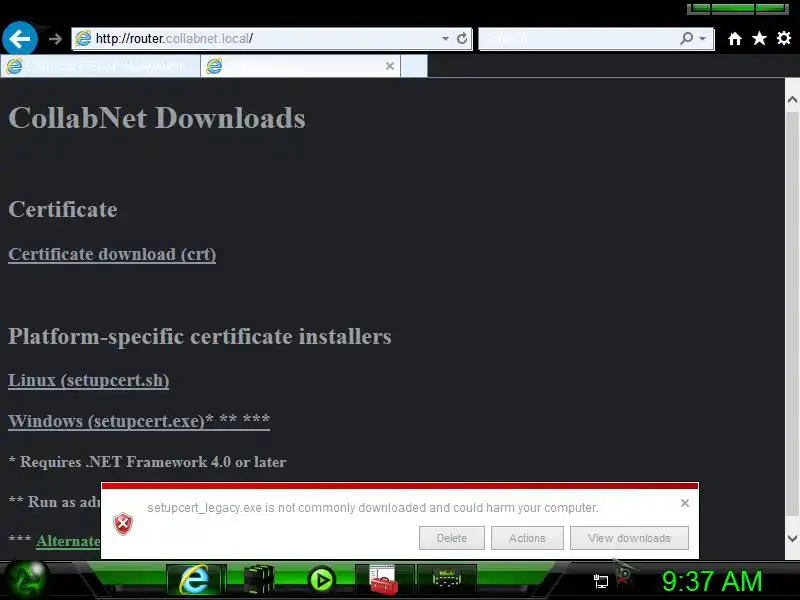Open the address bar dropdown arrow

pos(445,39)
